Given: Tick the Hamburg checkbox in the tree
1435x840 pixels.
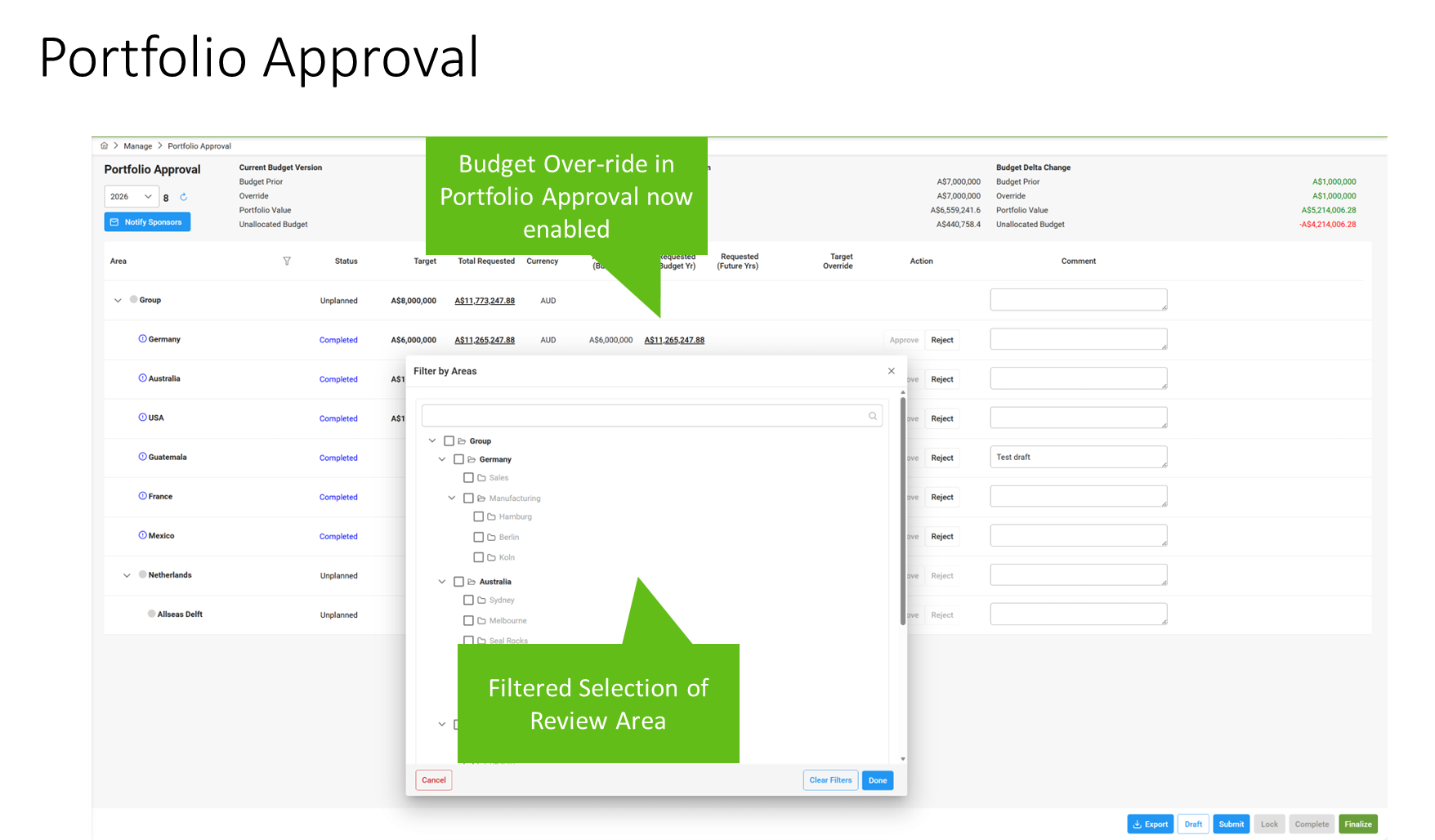Looking at the screenshot, I should [x=479, y=516].
